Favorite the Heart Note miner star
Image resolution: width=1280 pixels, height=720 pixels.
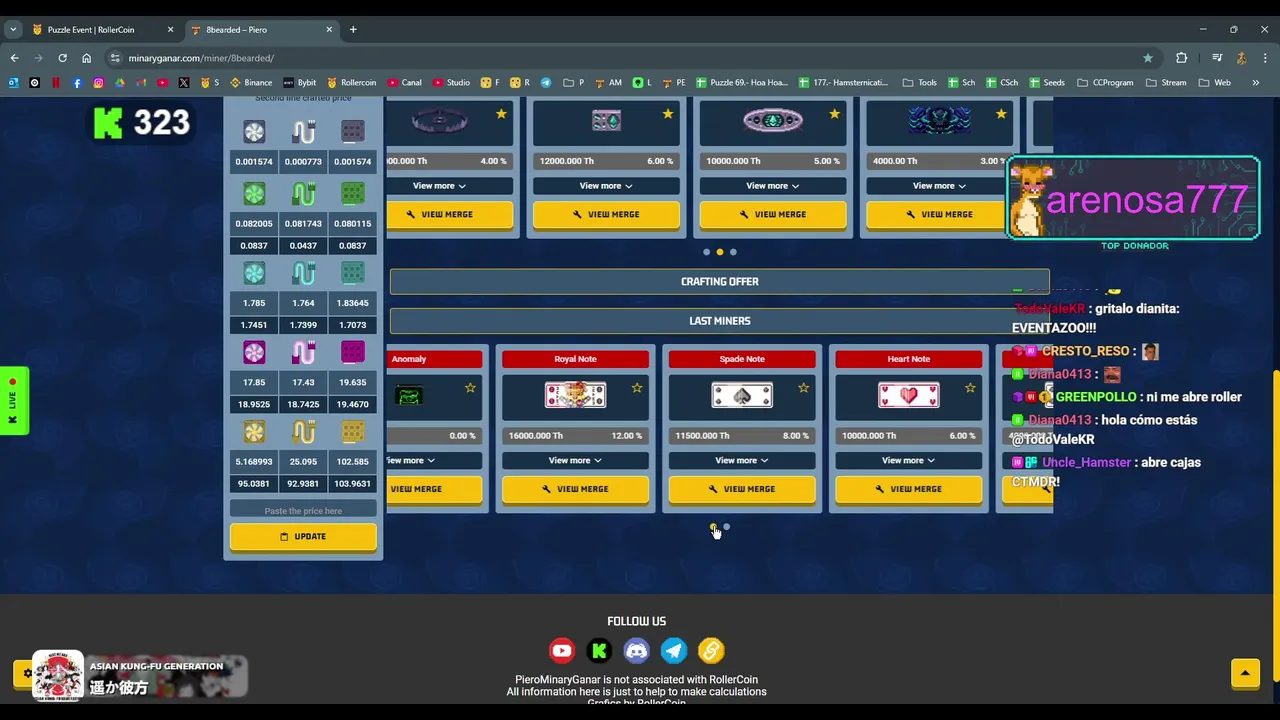(x=970, y=388)
